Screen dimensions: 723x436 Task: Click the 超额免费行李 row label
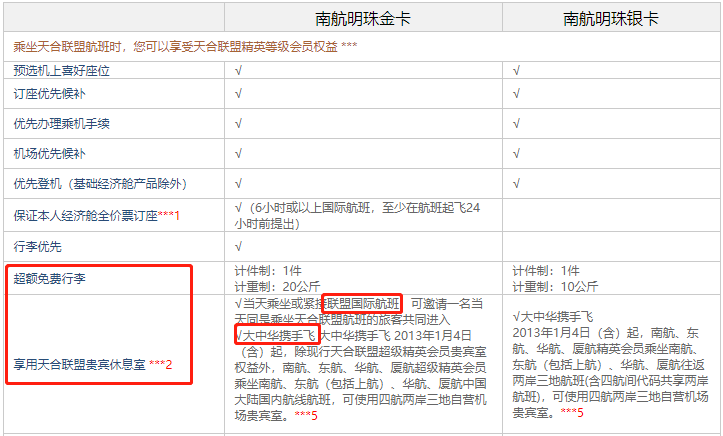49,278
